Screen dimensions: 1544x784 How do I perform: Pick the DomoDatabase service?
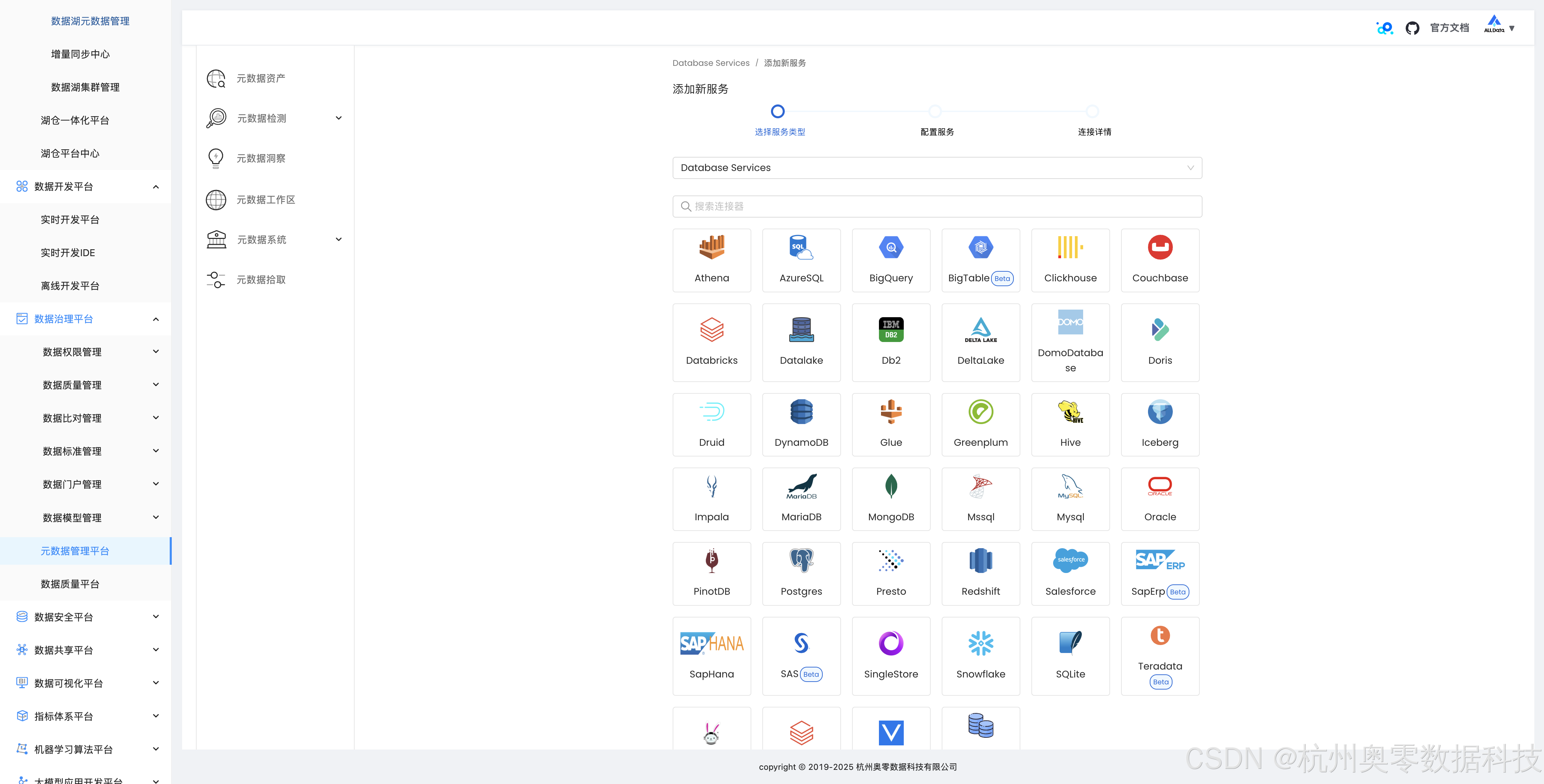point(1070,343)
